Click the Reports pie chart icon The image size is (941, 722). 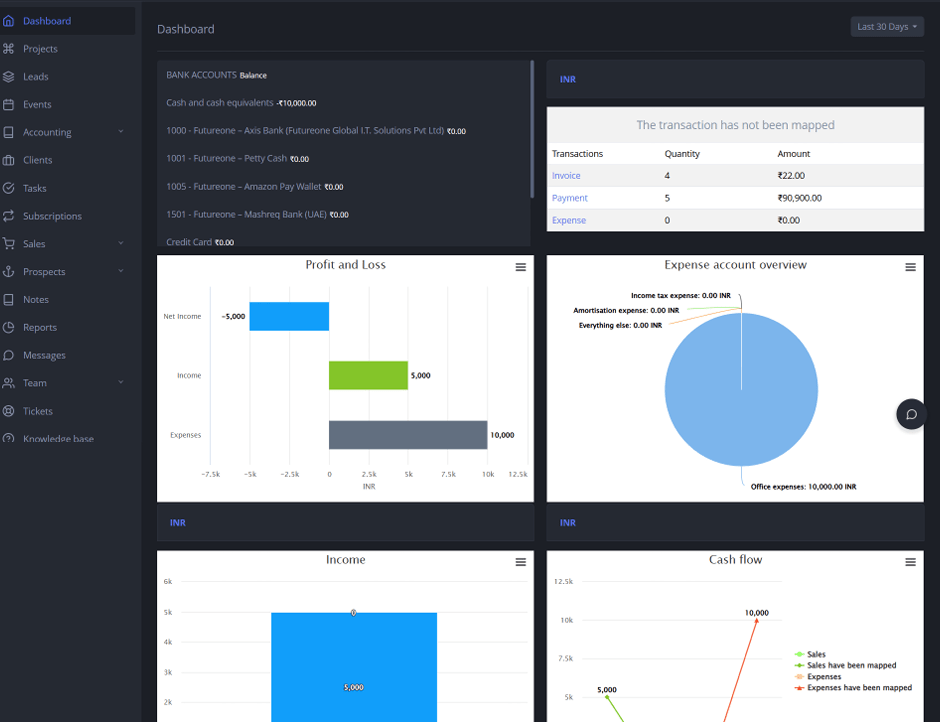(9, 327)
